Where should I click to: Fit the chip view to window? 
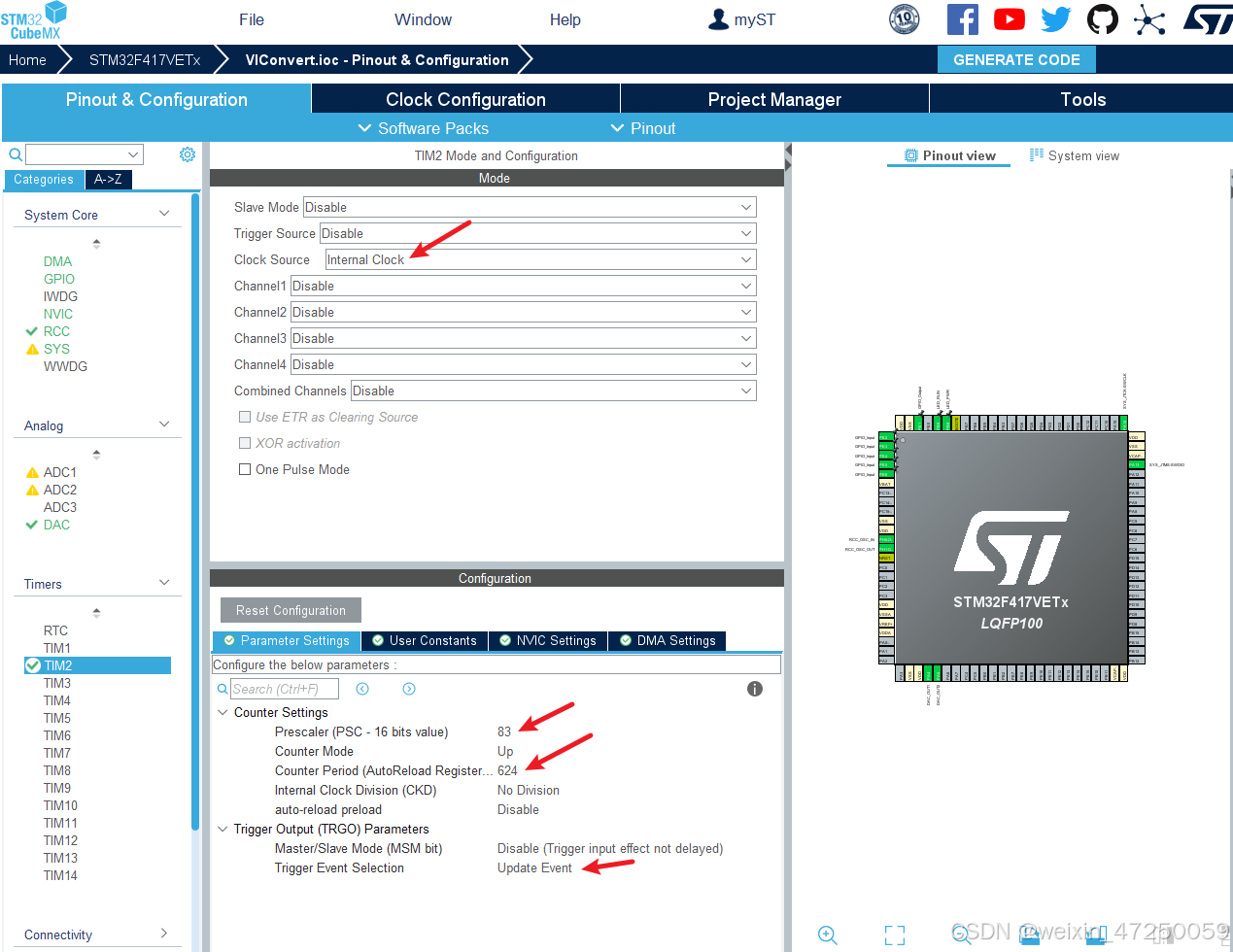click(x=895, y=935)
